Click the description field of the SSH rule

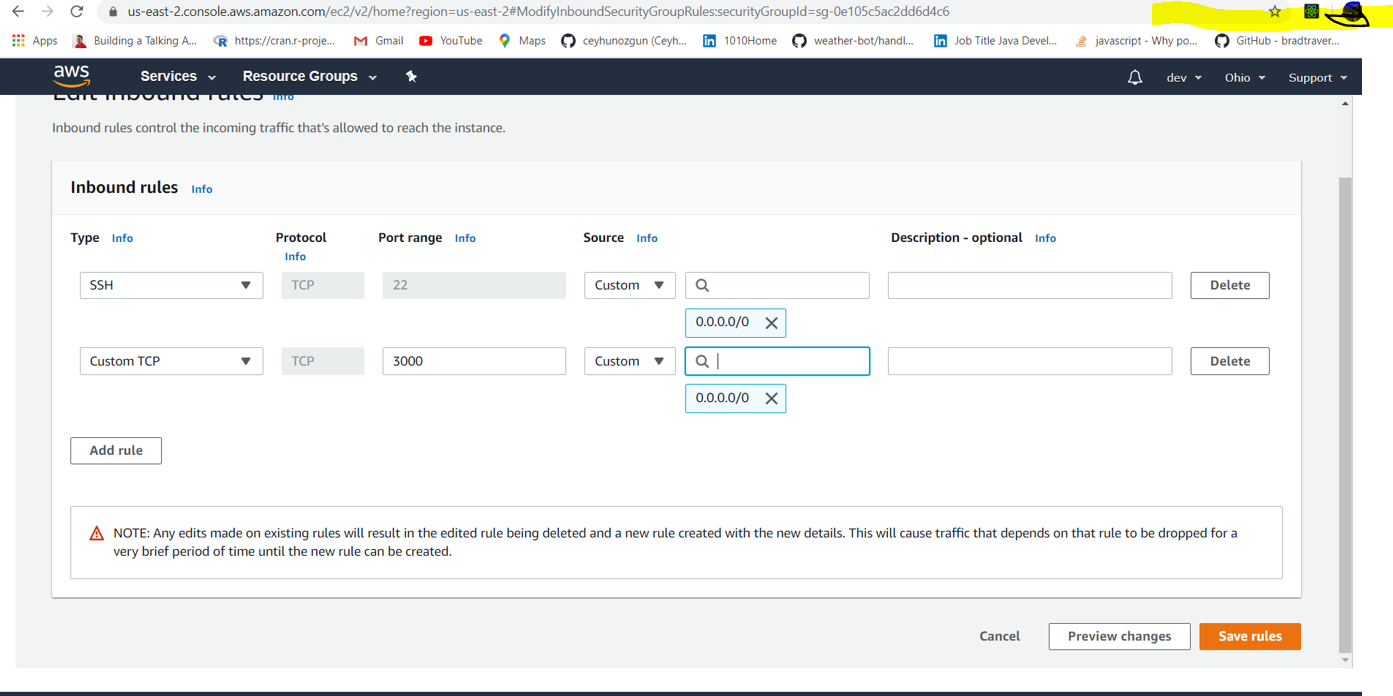1029,285
